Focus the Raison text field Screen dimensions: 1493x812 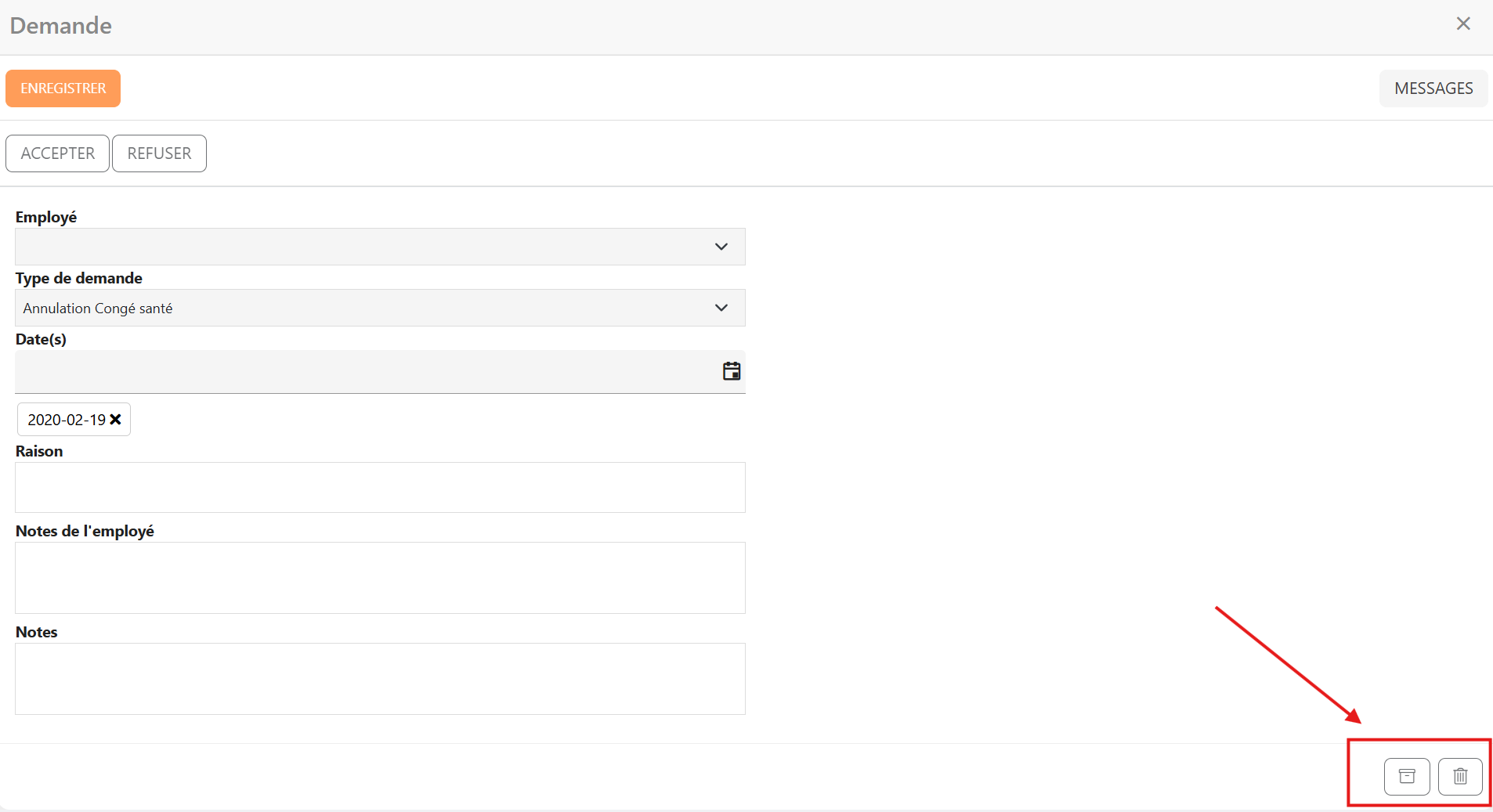pos(380,487)
